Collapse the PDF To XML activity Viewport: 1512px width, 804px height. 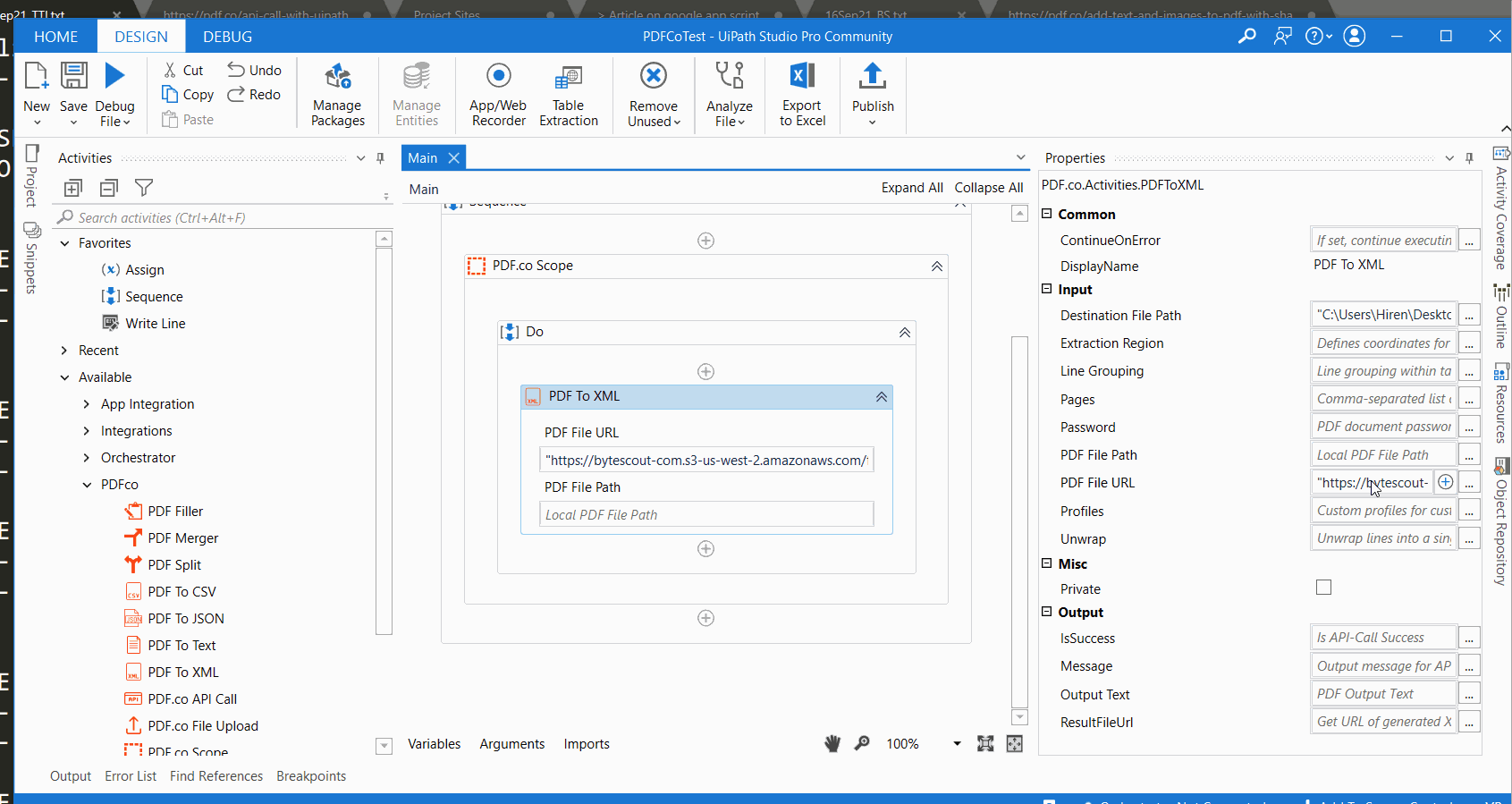pos(882,397)
